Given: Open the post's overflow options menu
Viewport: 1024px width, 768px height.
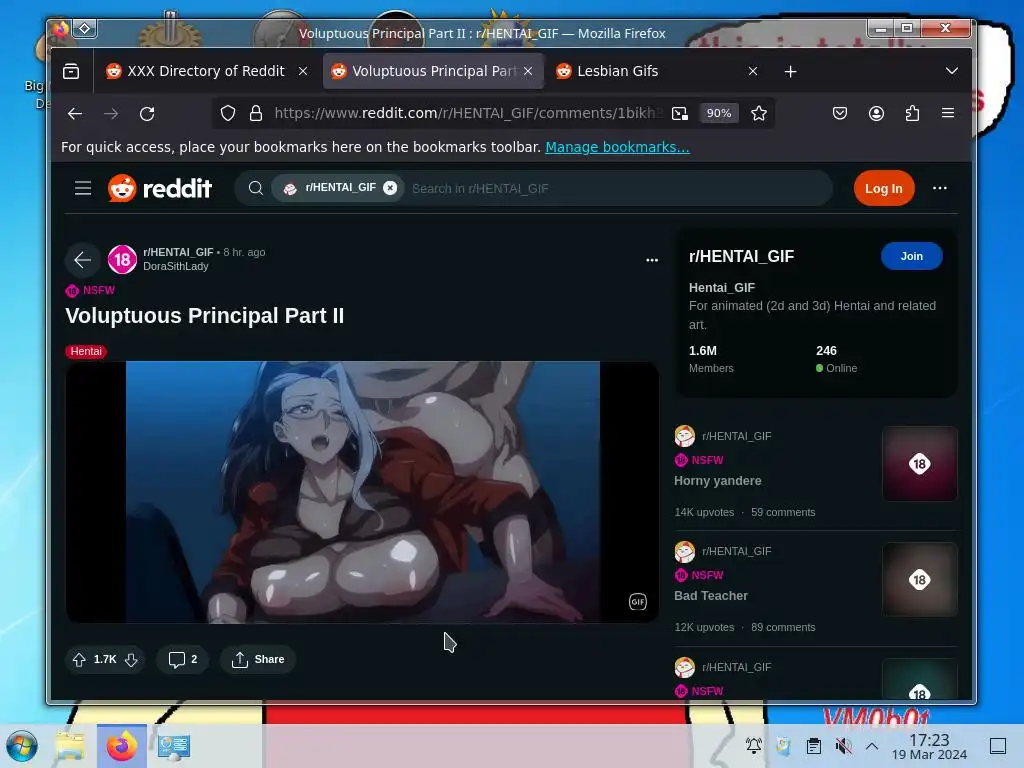Looking at the screenshot, I should point(652,260).
